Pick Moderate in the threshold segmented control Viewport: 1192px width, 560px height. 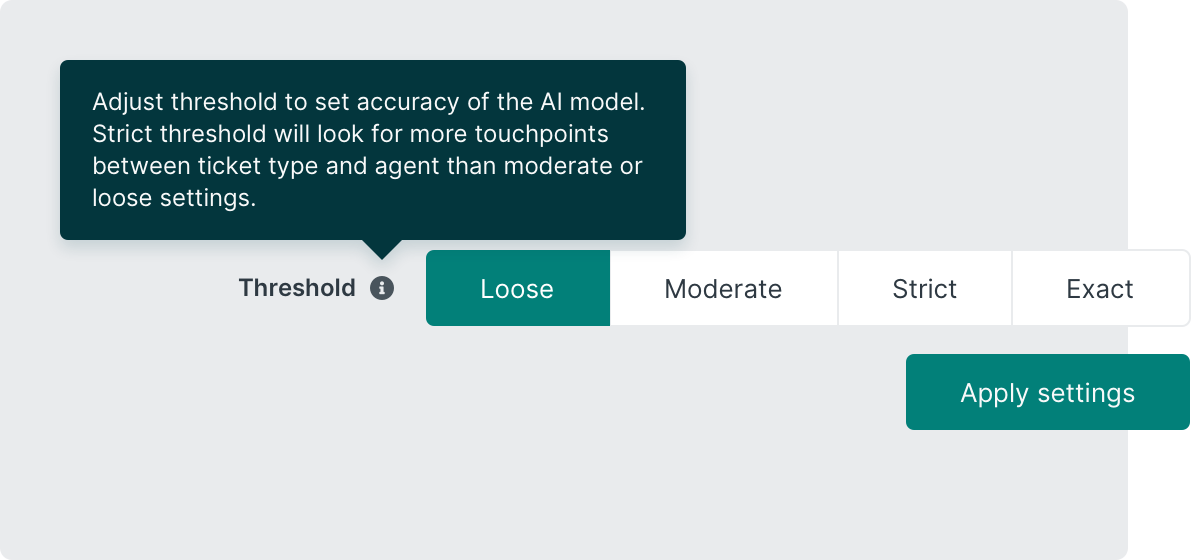[x=723, y=288]
